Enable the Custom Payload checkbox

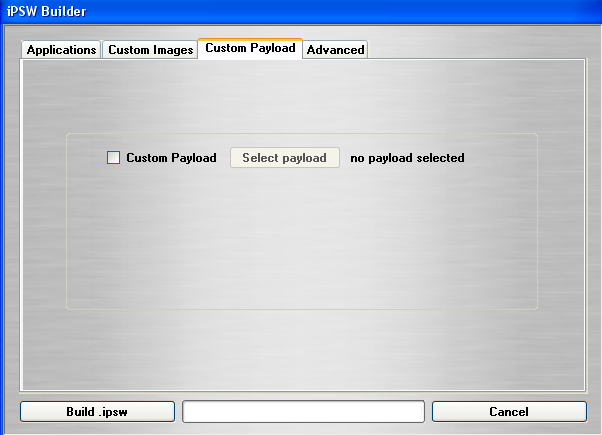pyautogui.click(x=113, y=157)
